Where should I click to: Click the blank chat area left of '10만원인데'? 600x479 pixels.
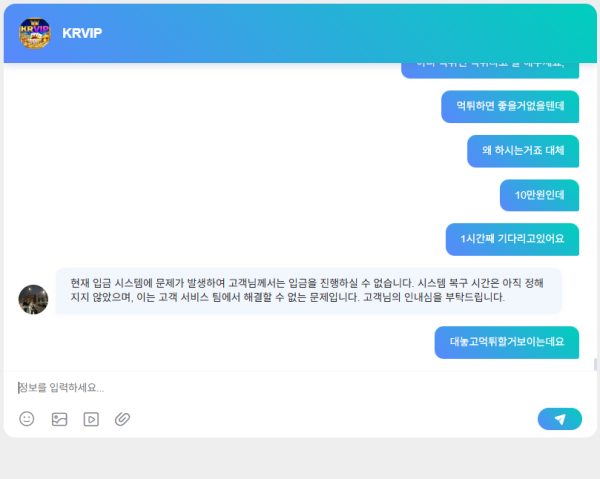pyautogui.click(x=250, y=194)
